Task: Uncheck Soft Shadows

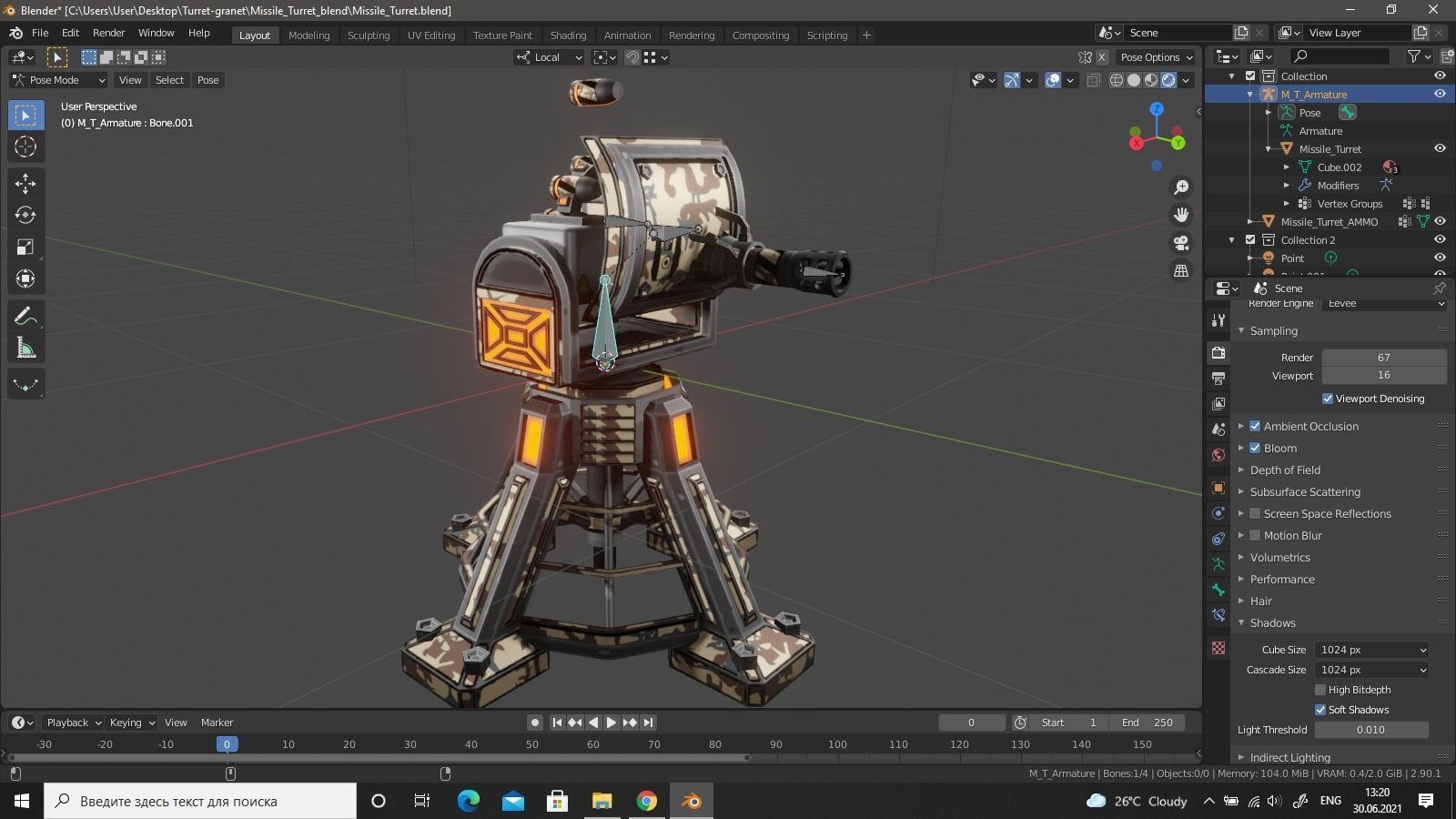Action: [x=1320, y=710]
